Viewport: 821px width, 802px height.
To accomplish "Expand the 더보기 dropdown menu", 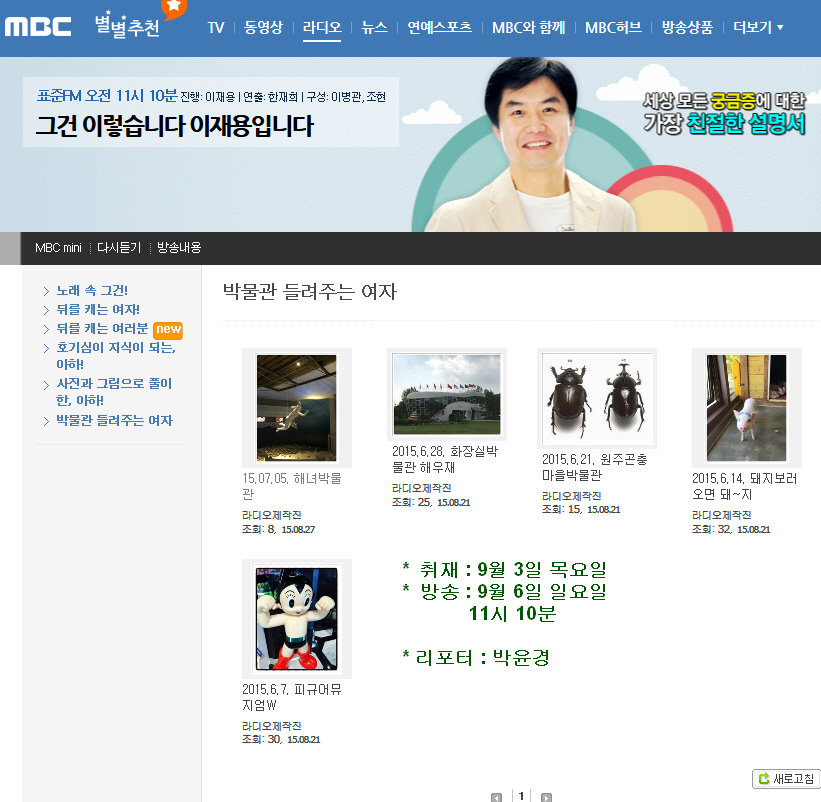I will click(758, 28).
